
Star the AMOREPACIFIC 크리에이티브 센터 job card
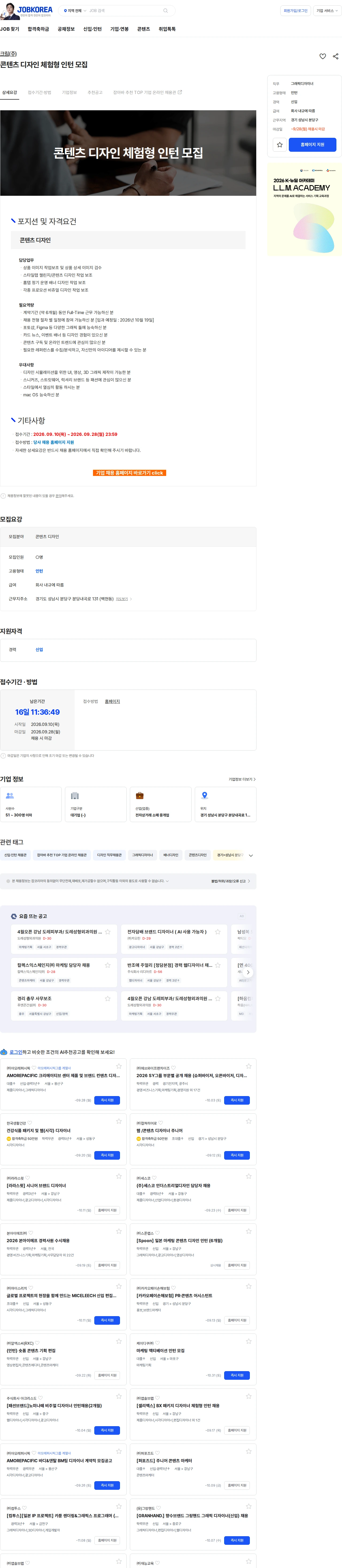(119, 1066)
